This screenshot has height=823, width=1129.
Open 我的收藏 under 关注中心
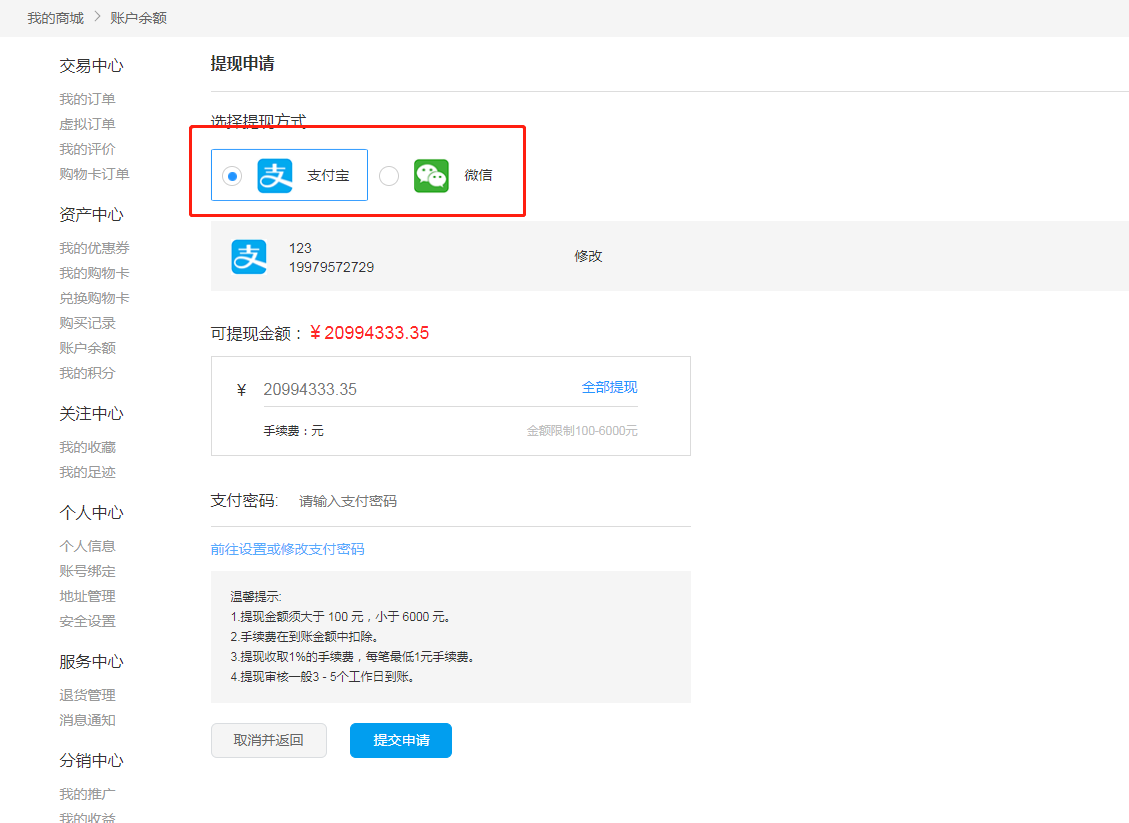click(x=87, y=447)
